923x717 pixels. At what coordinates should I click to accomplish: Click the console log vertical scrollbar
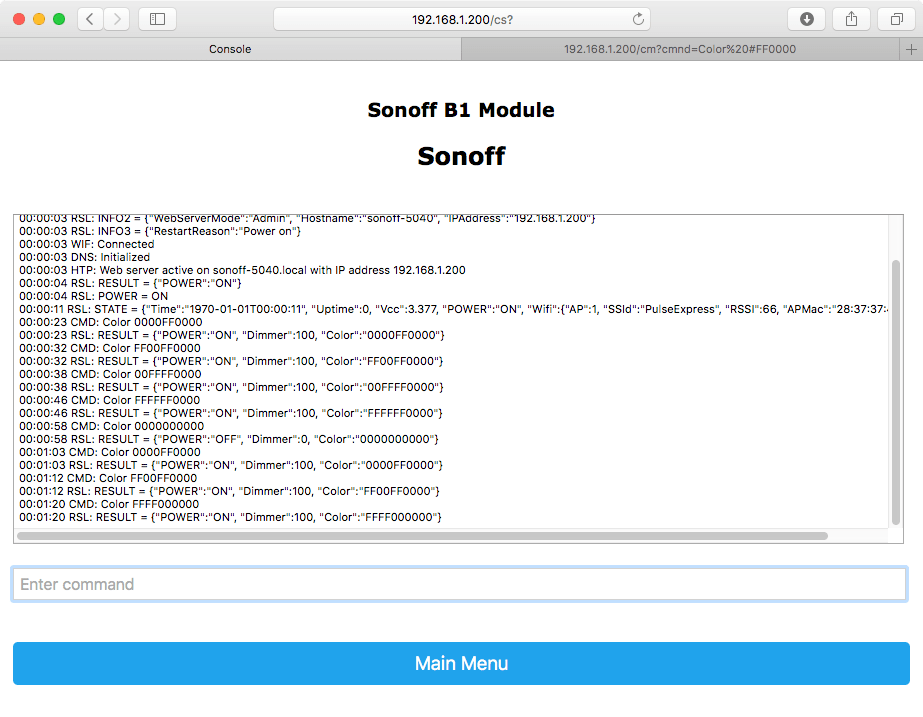point(896,392)
